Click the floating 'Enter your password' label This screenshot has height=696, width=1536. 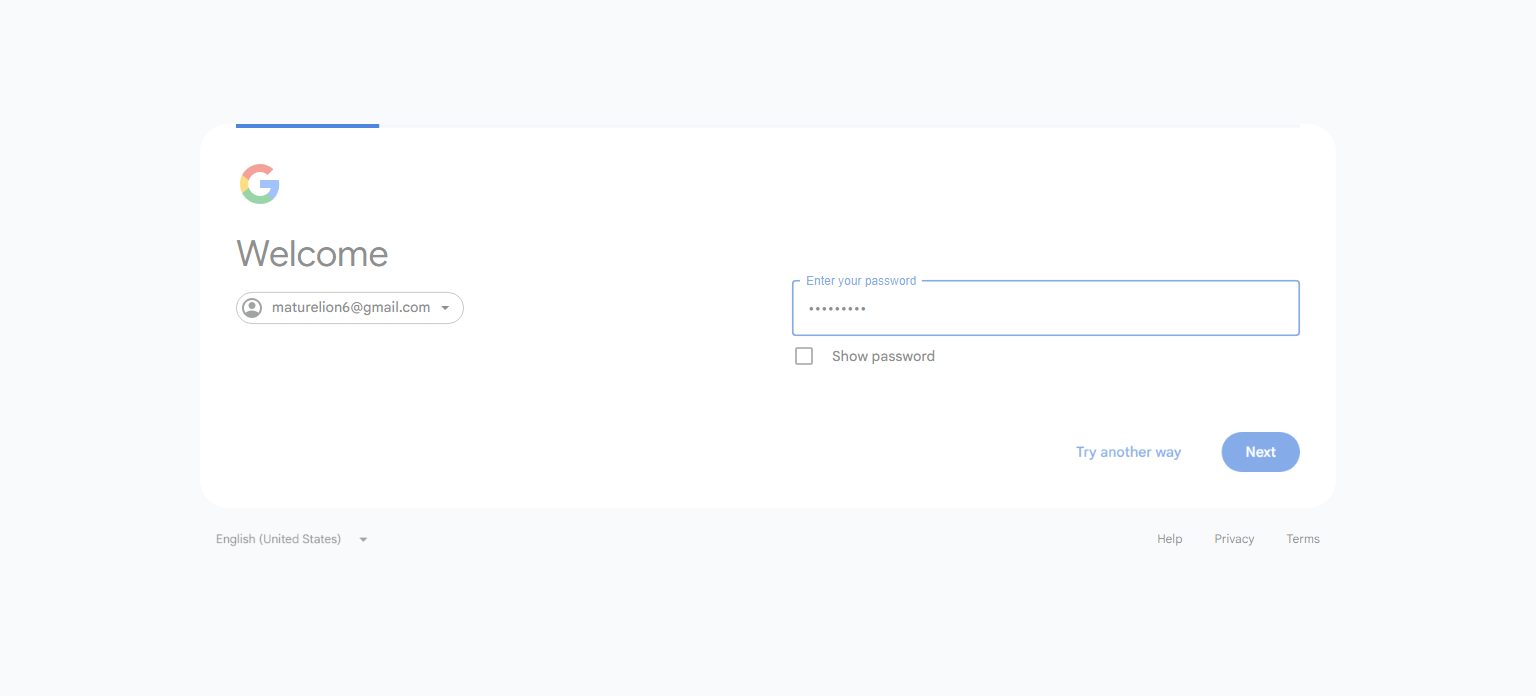point(861,281)
